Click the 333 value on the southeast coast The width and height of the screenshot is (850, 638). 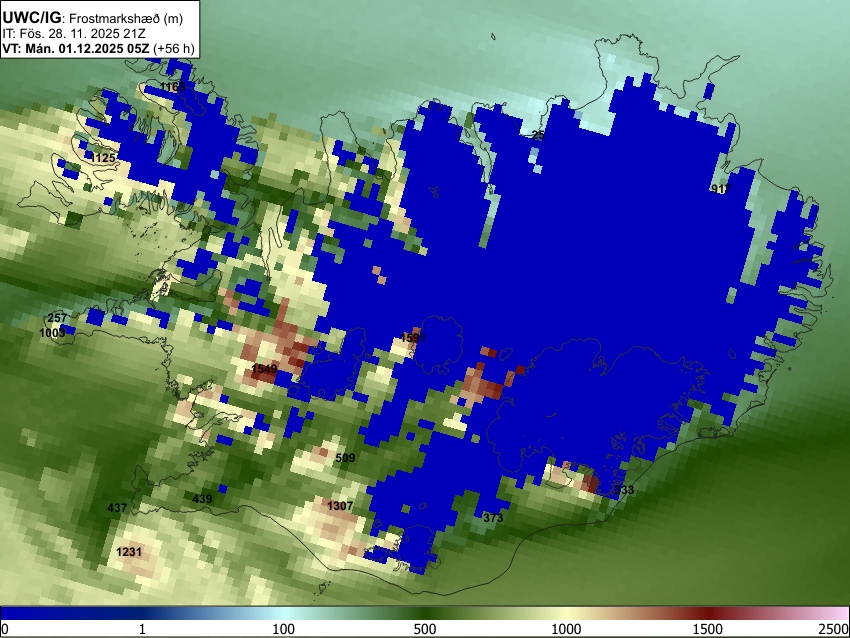click(x=624, y=490)
